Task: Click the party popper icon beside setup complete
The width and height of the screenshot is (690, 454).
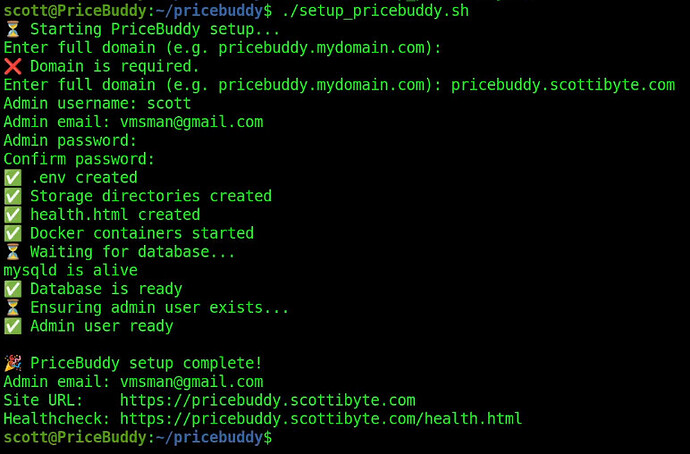Action: click(x=12, y=363)
